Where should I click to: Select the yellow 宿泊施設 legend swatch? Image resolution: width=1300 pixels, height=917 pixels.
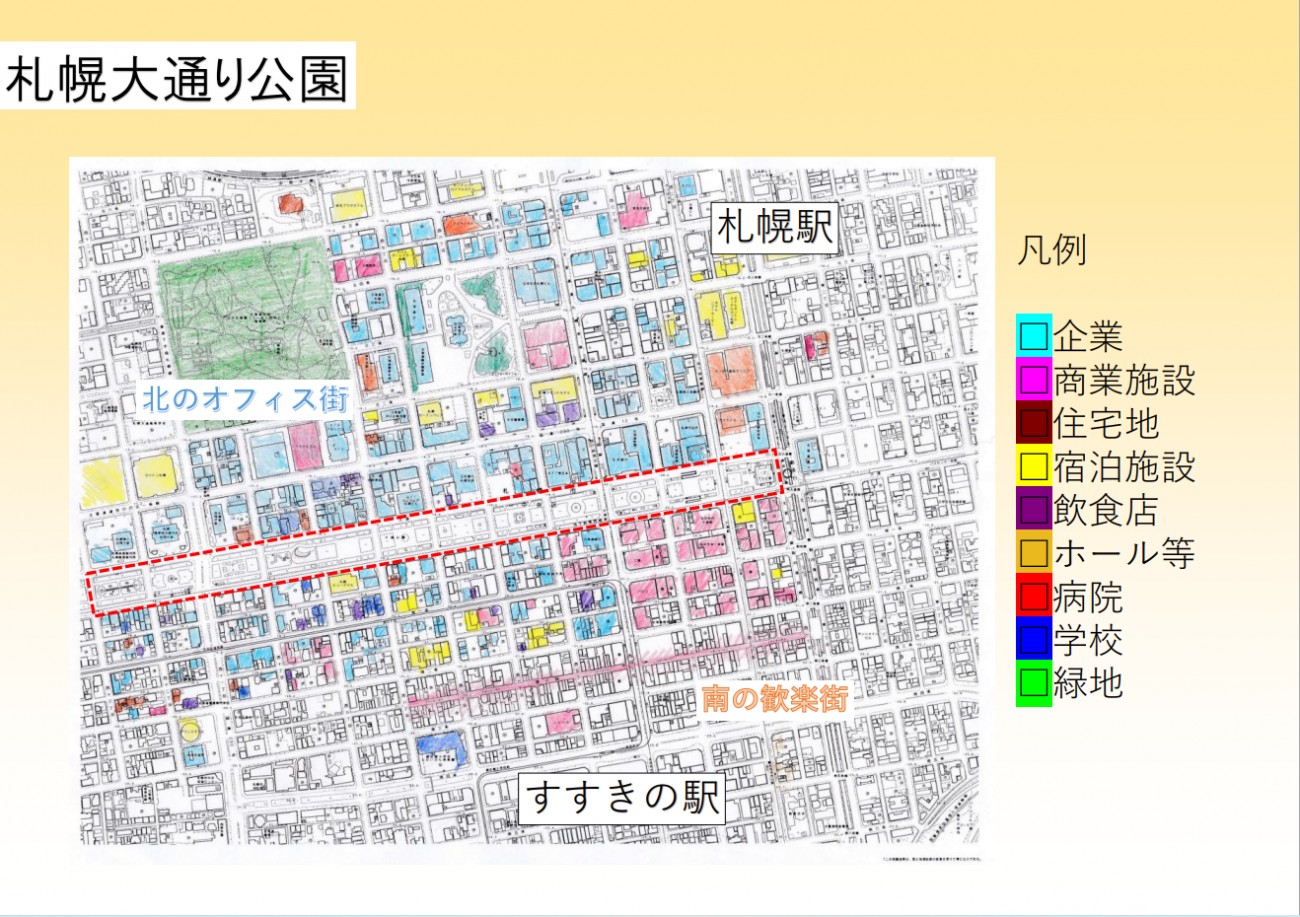[1033, 466]
